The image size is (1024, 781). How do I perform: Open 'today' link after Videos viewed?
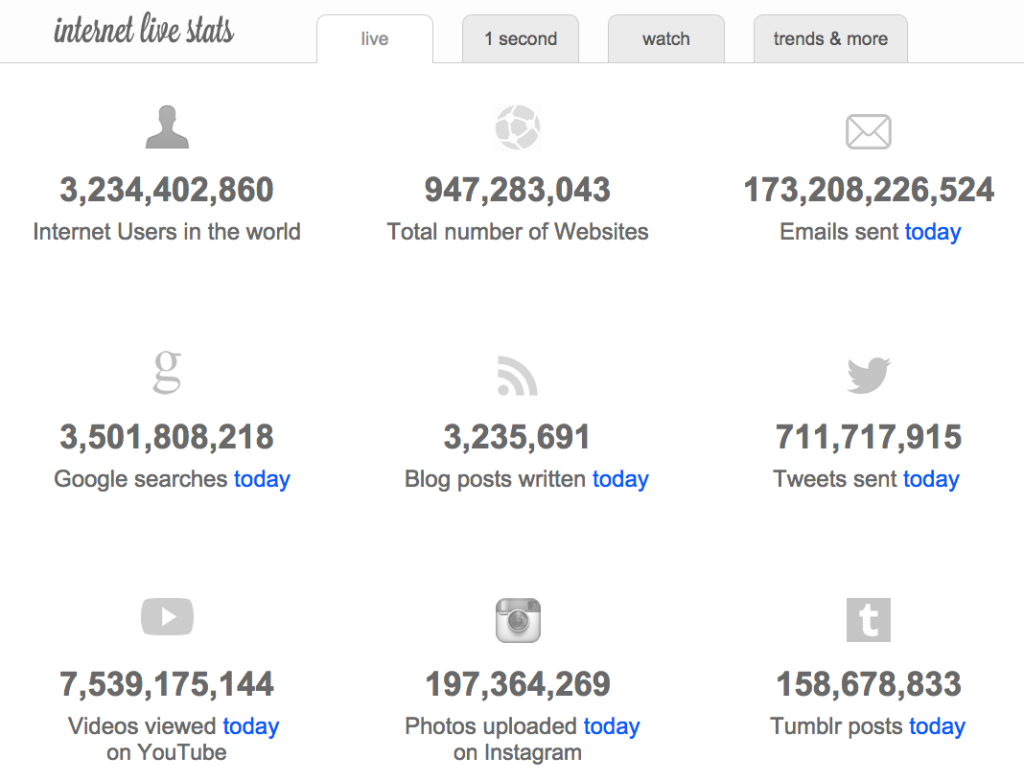[x=251, y=726]
